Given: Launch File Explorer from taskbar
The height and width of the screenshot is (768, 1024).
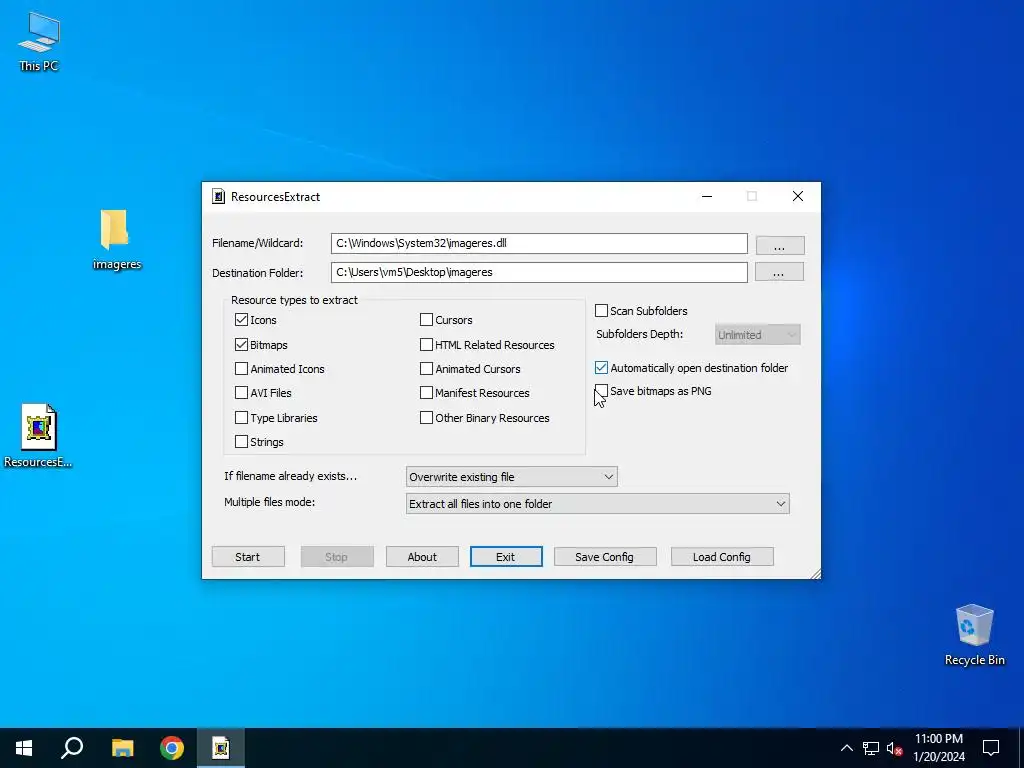Looking at the screenshot, I should point(122,748).
